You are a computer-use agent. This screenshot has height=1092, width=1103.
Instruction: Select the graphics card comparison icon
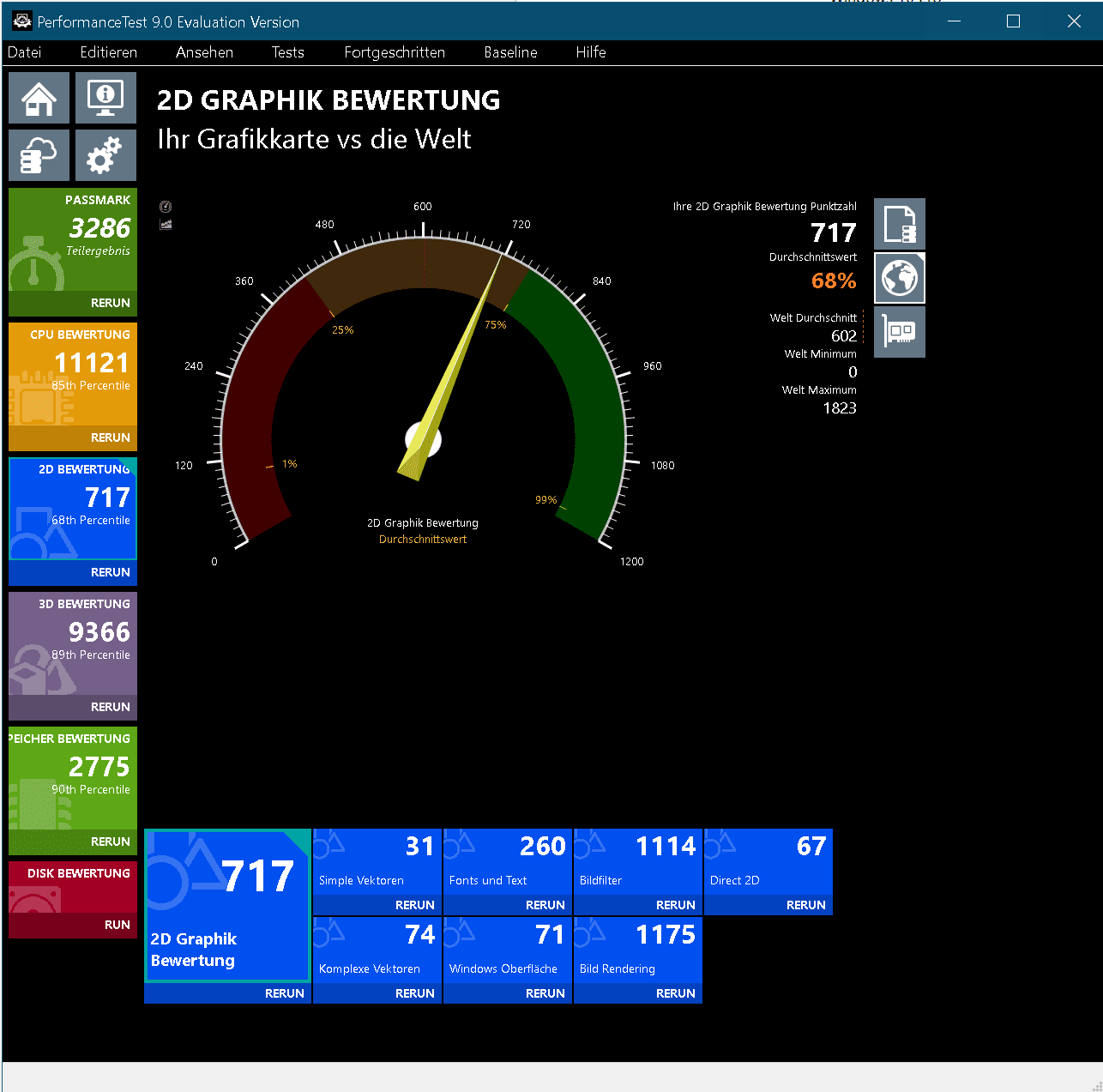[x=900, y=331]
